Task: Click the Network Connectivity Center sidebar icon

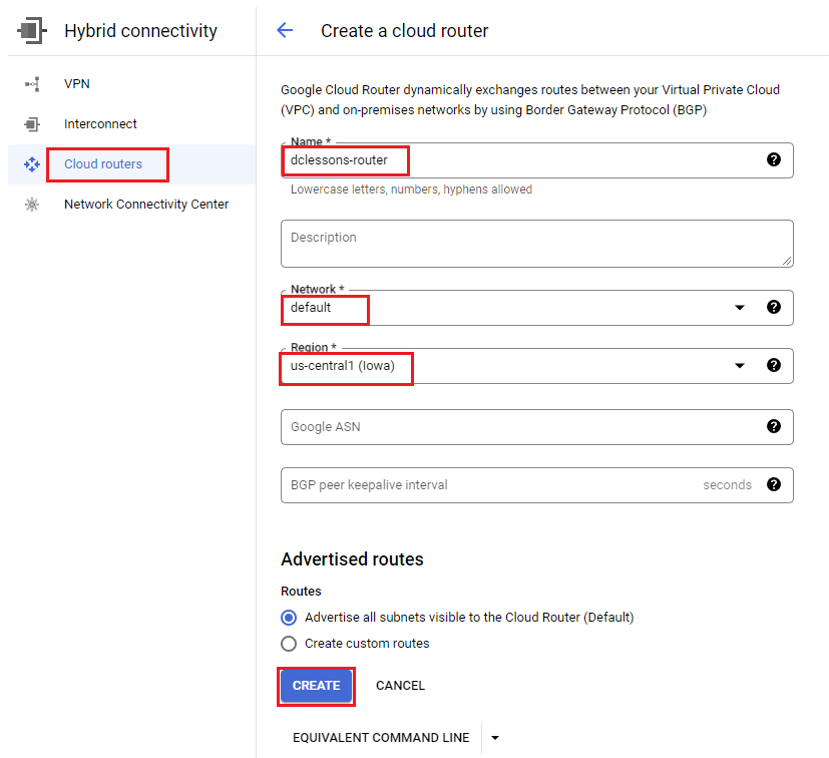Action: (x=32, y=204)
